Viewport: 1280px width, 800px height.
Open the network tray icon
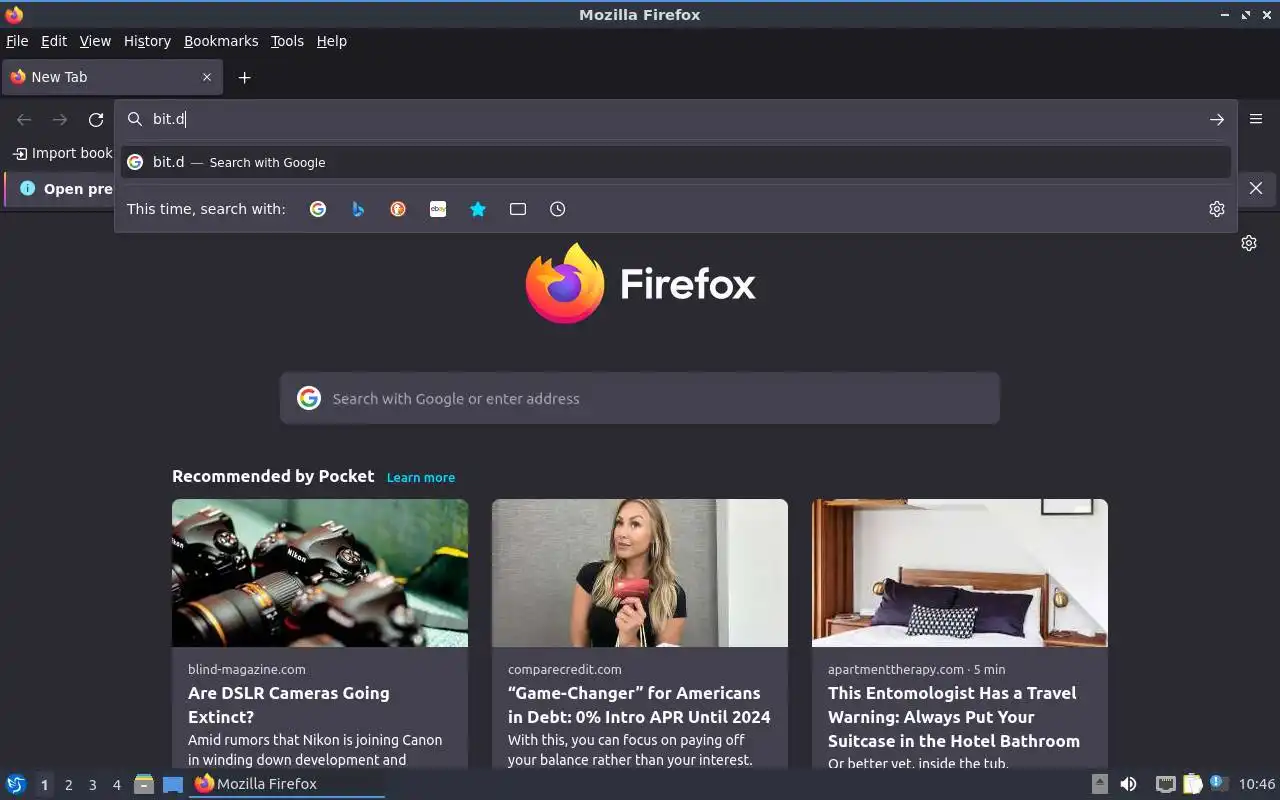1166,784
